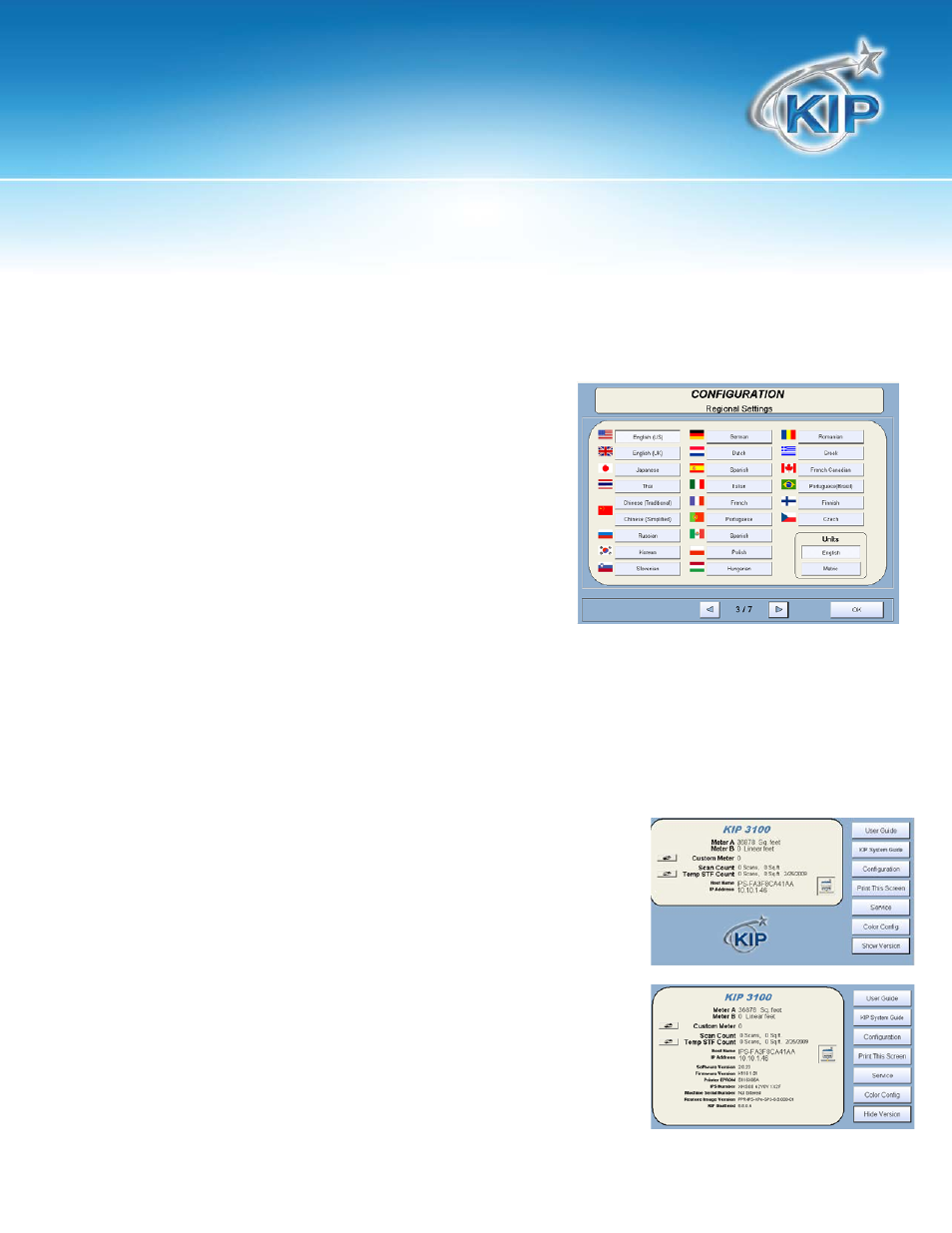Image resolution: width=952 pixels, height=1233 pixels.
Task: Select Slovenian language button
Action: coord(648,568)
